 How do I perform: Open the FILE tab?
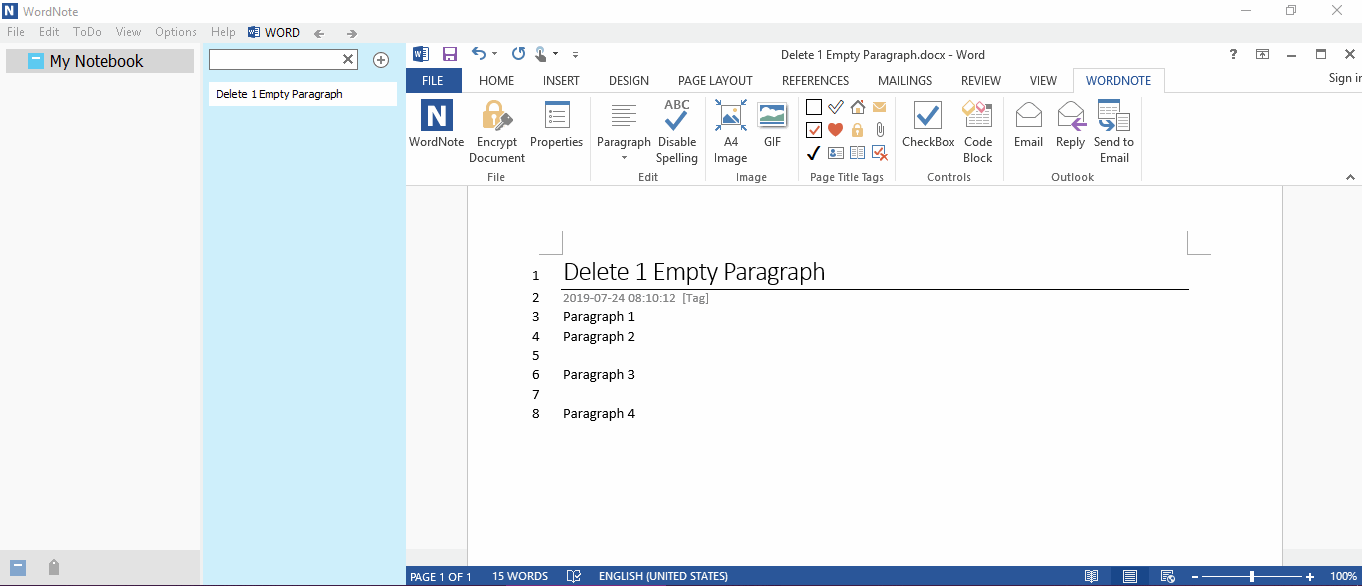coord(433,80)
